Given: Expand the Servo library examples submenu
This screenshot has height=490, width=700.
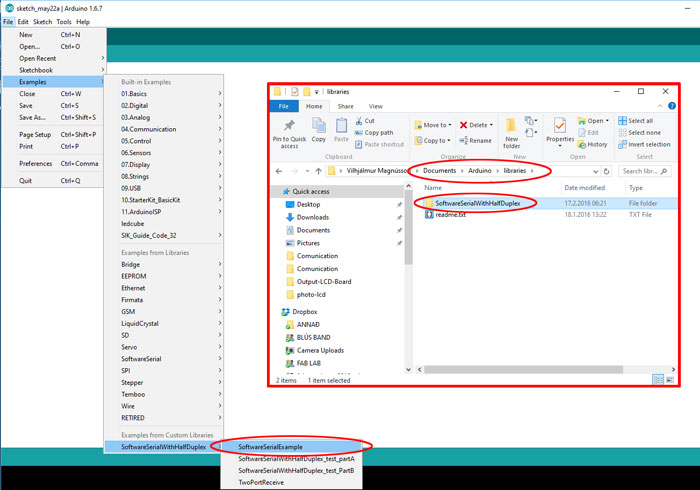Looking at the screenshot, I should [x=172, y=347].
